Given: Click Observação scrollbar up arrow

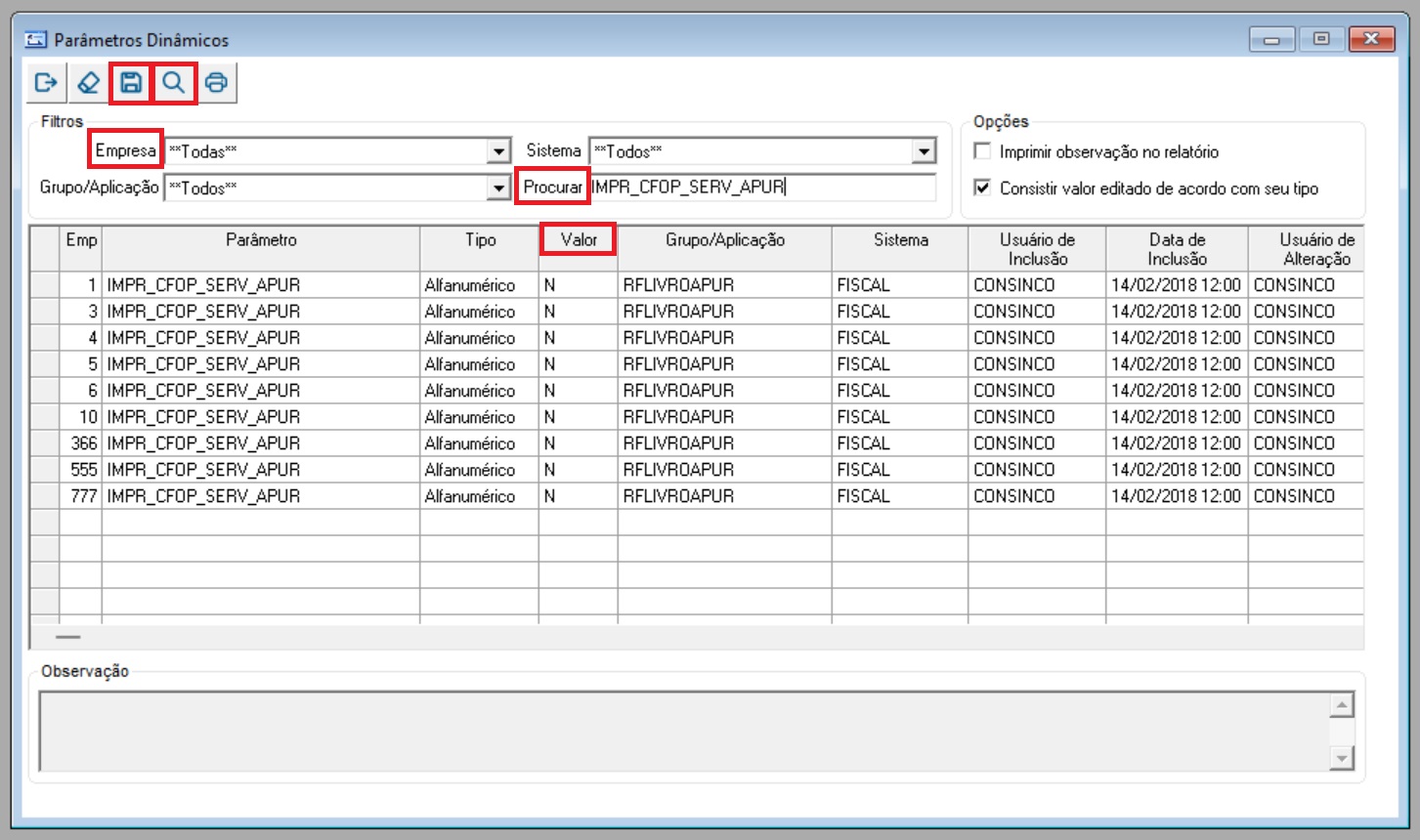Looking at the screenshot, I should (1342, 705).
